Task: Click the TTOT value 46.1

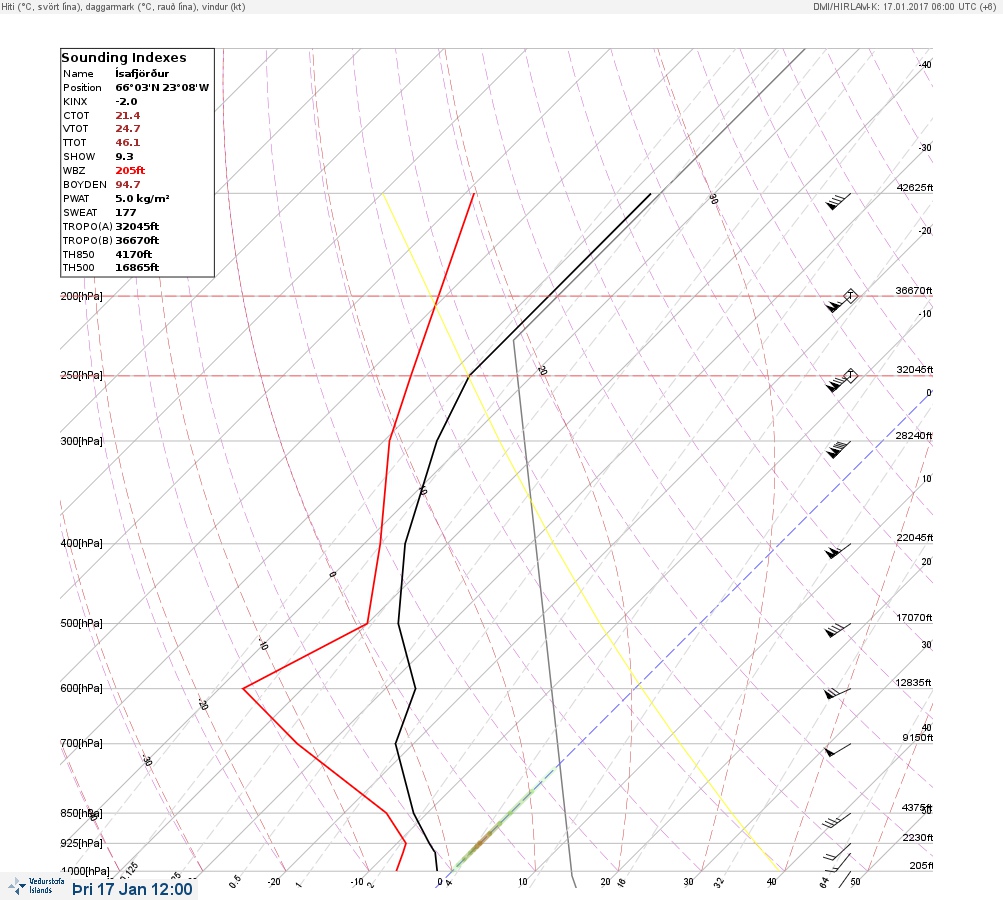Action: pyautogui.click(x=128, y=143)
